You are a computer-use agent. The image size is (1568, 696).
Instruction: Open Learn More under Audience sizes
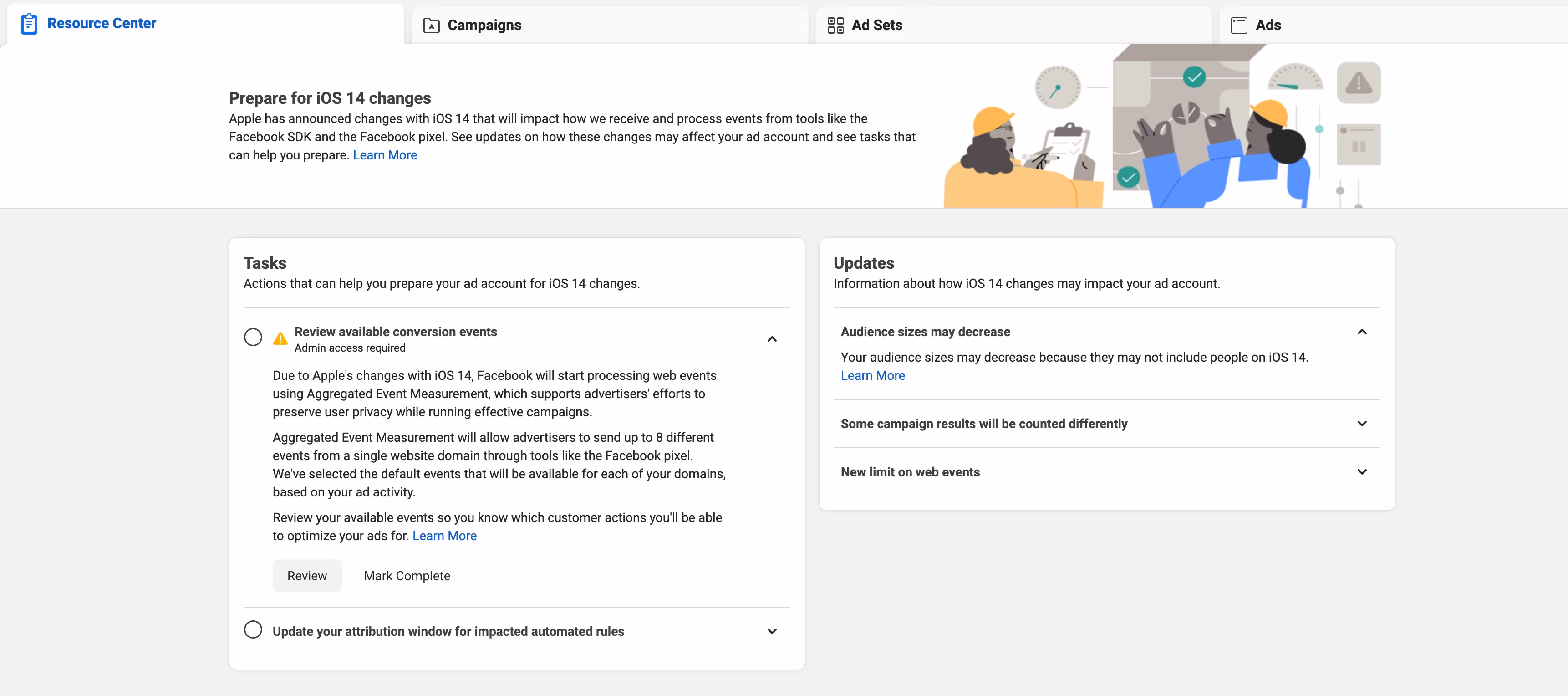click(873, 376)
